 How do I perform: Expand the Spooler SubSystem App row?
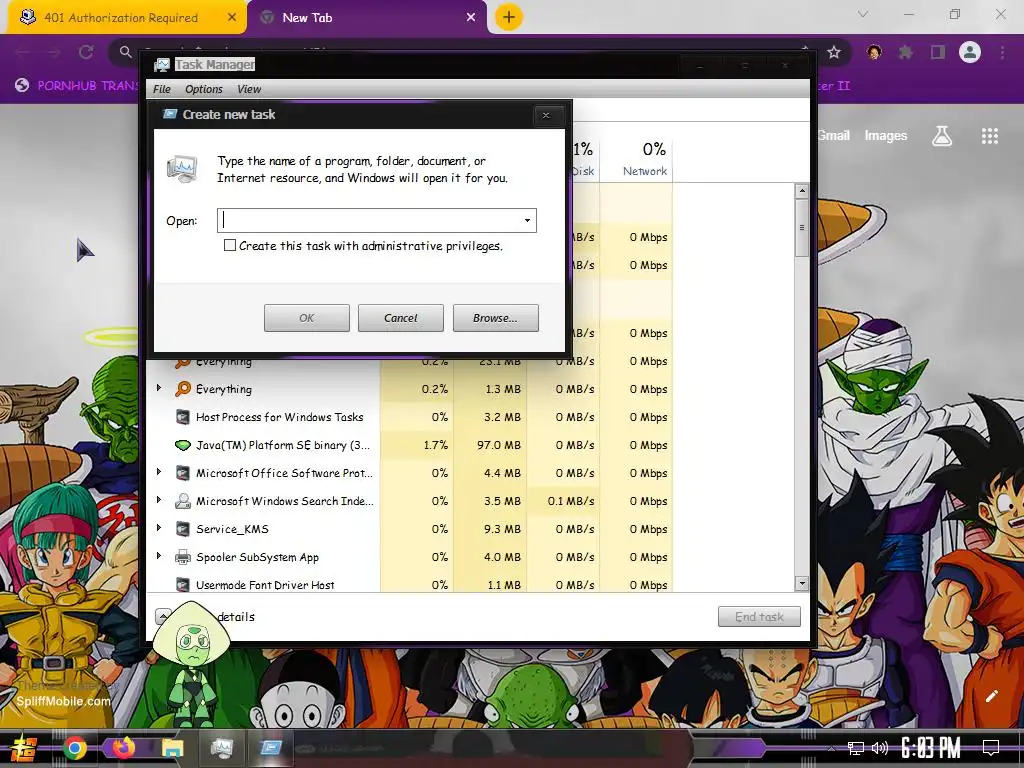click(x=159, y=556)
